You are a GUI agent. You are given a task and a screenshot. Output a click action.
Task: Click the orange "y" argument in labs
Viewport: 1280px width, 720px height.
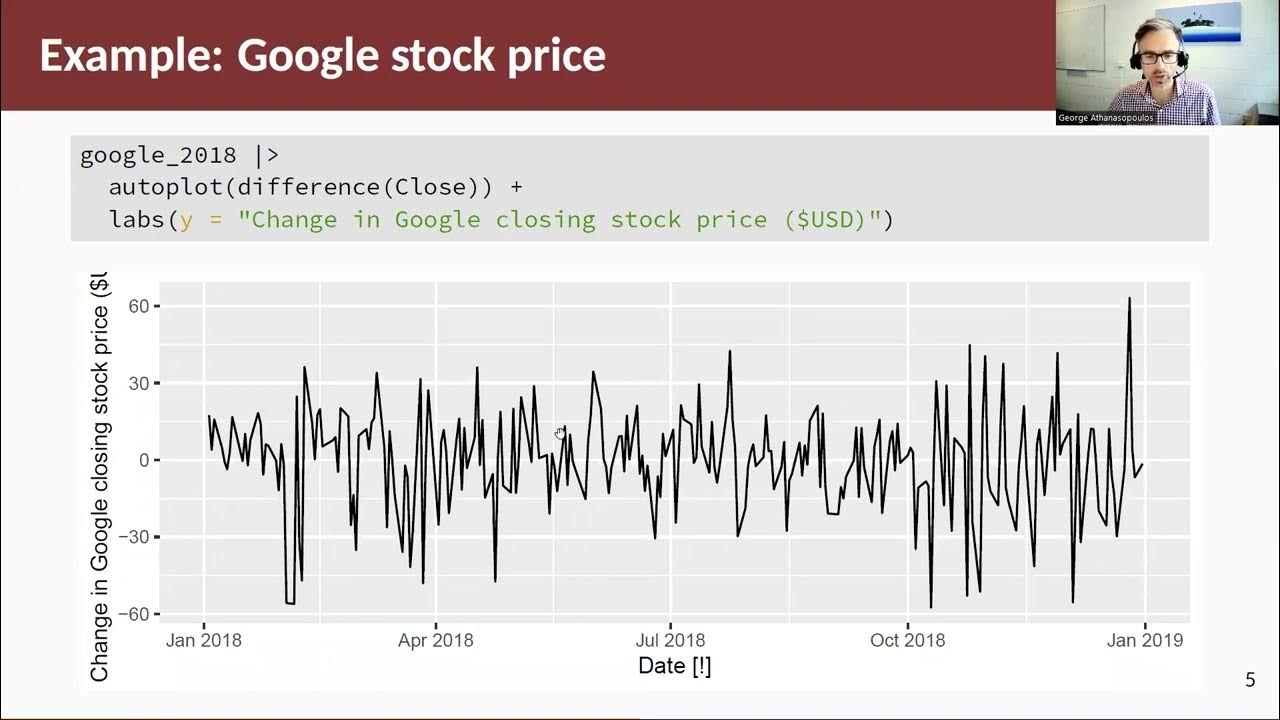tap(186, 220)
